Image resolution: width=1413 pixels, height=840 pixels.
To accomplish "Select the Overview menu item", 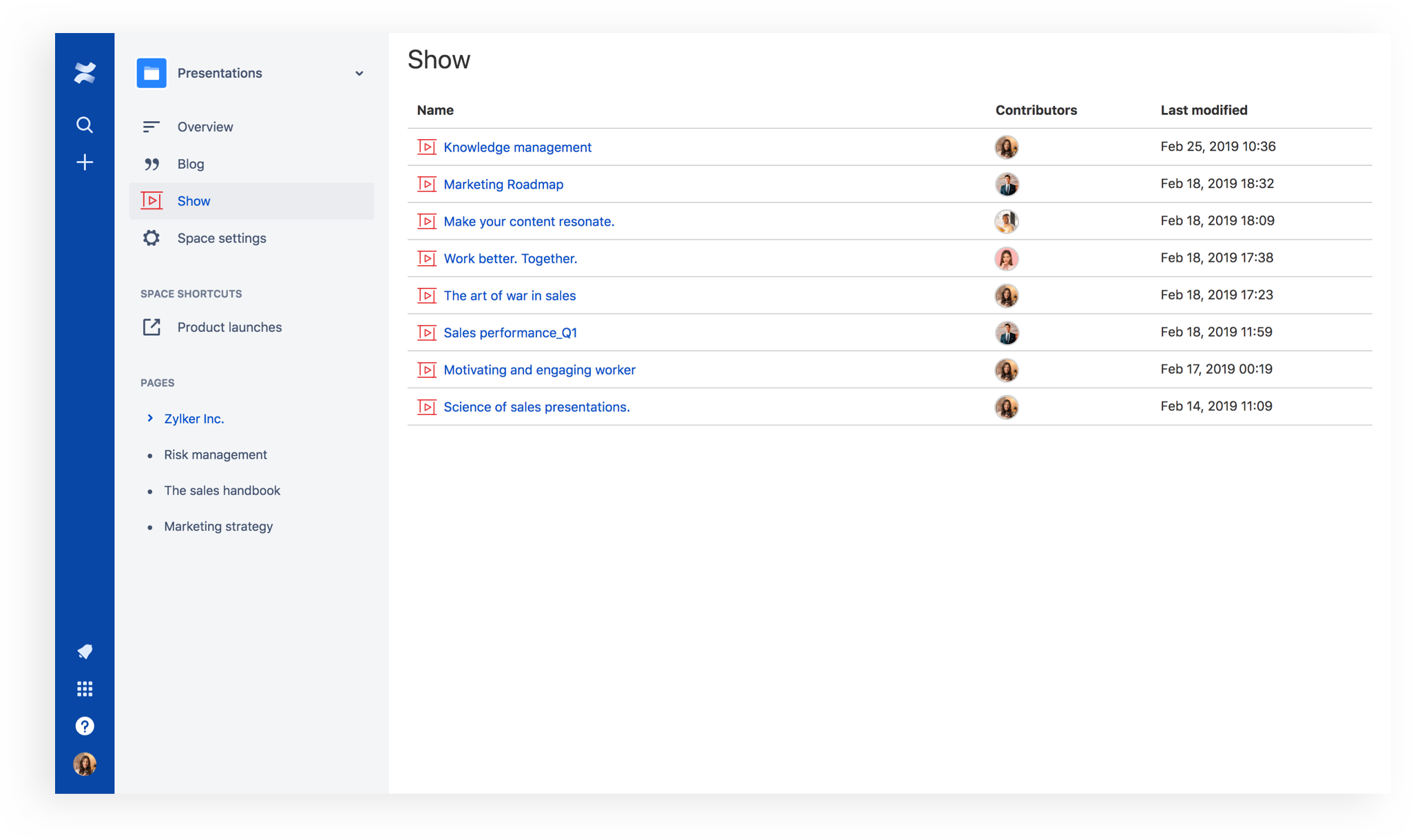I will coord(204,126).
